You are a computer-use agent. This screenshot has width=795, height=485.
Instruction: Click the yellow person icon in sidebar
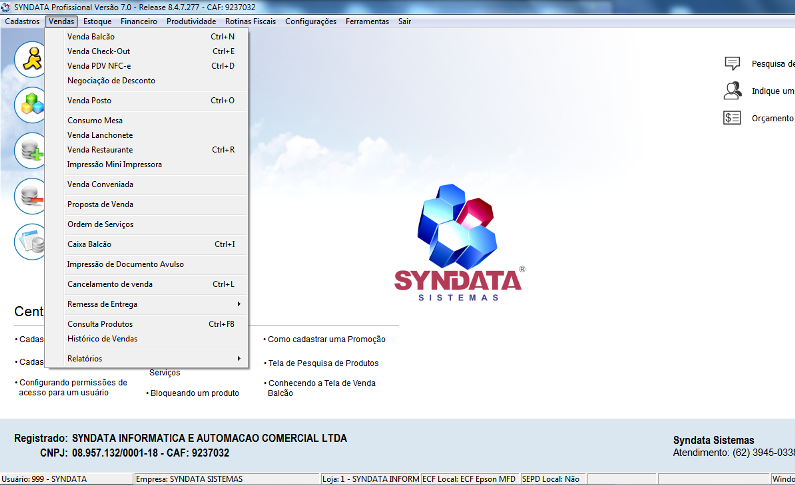coord(30,59)
